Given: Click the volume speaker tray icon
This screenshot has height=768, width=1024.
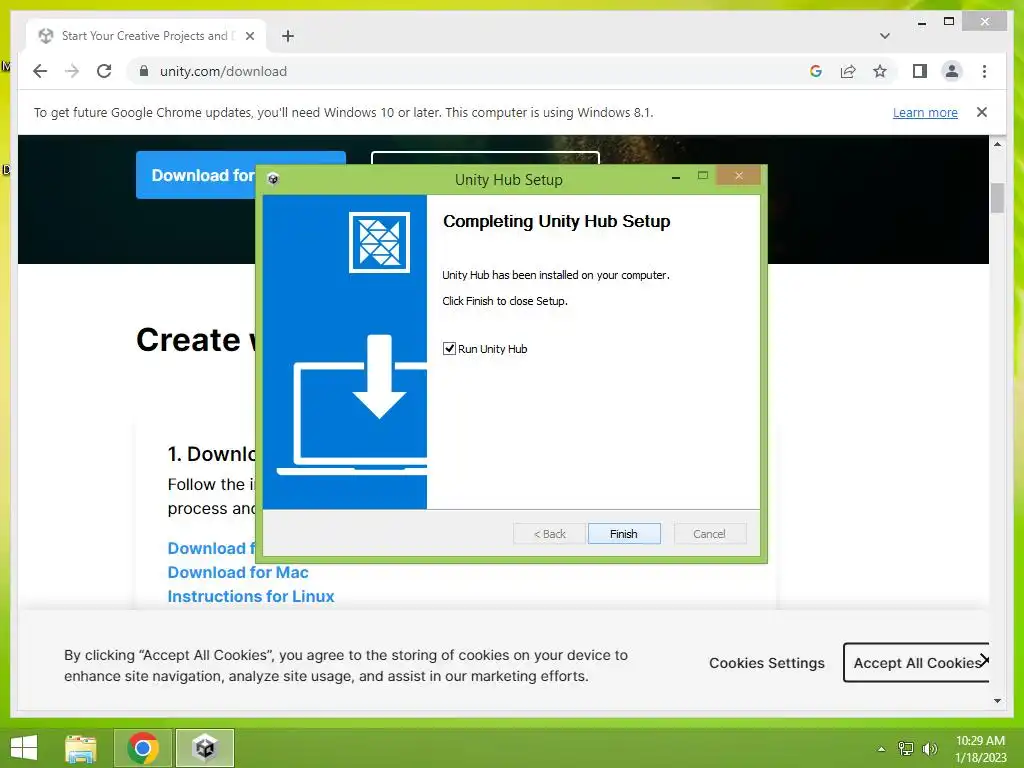Looking at the screenshot, I should (x=929, y=749).
